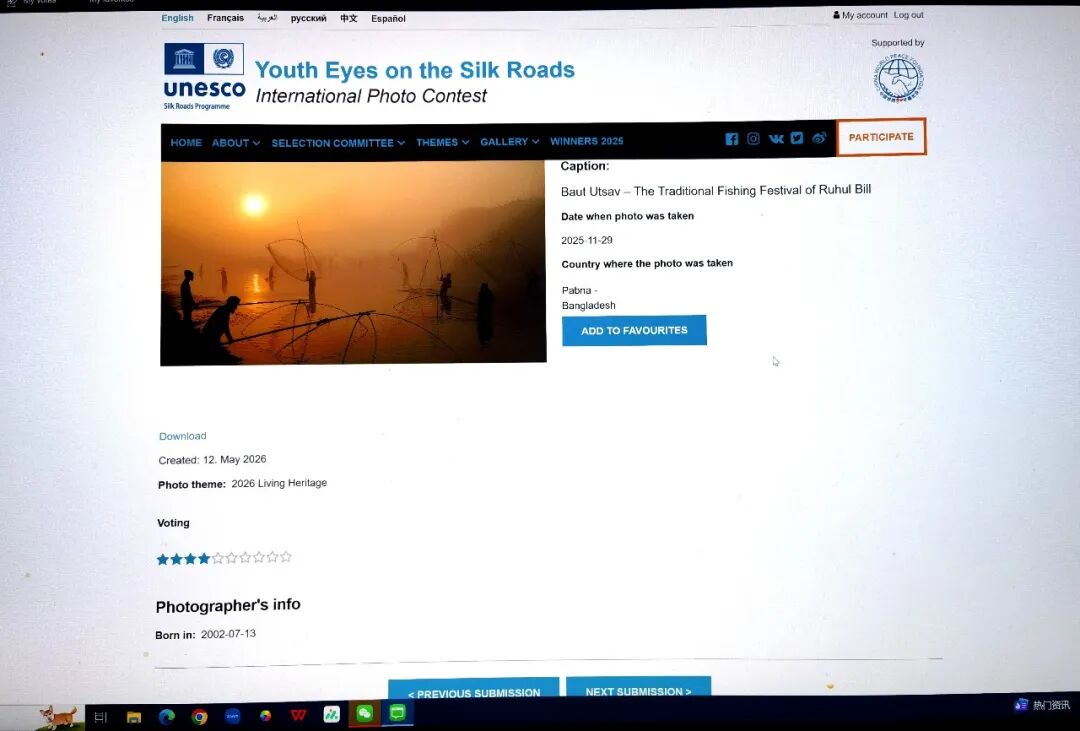
Task: Click the date value 2025-11-29
Action: (587, 240)
